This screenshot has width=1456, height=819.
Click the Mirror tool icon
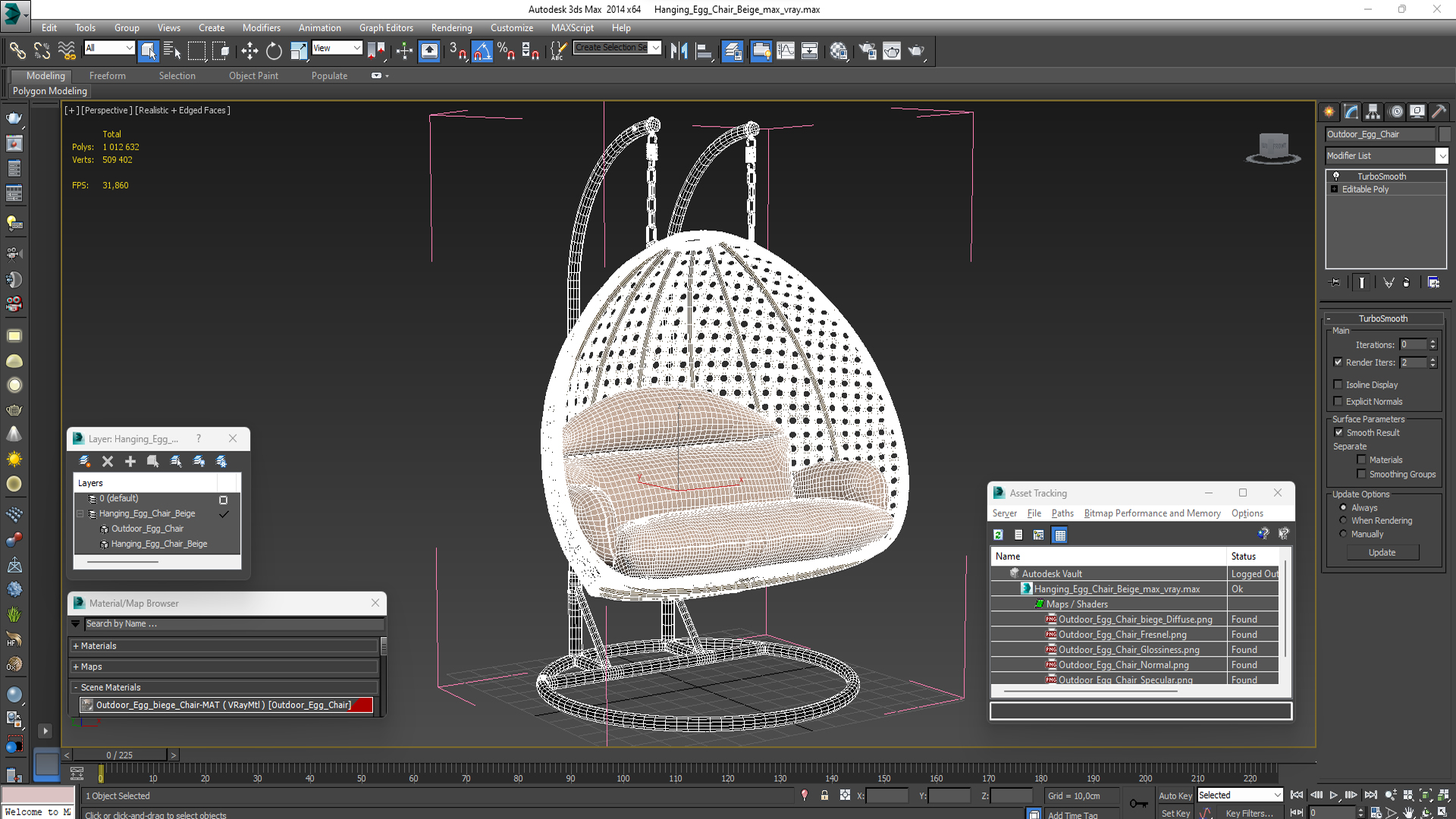679,51
